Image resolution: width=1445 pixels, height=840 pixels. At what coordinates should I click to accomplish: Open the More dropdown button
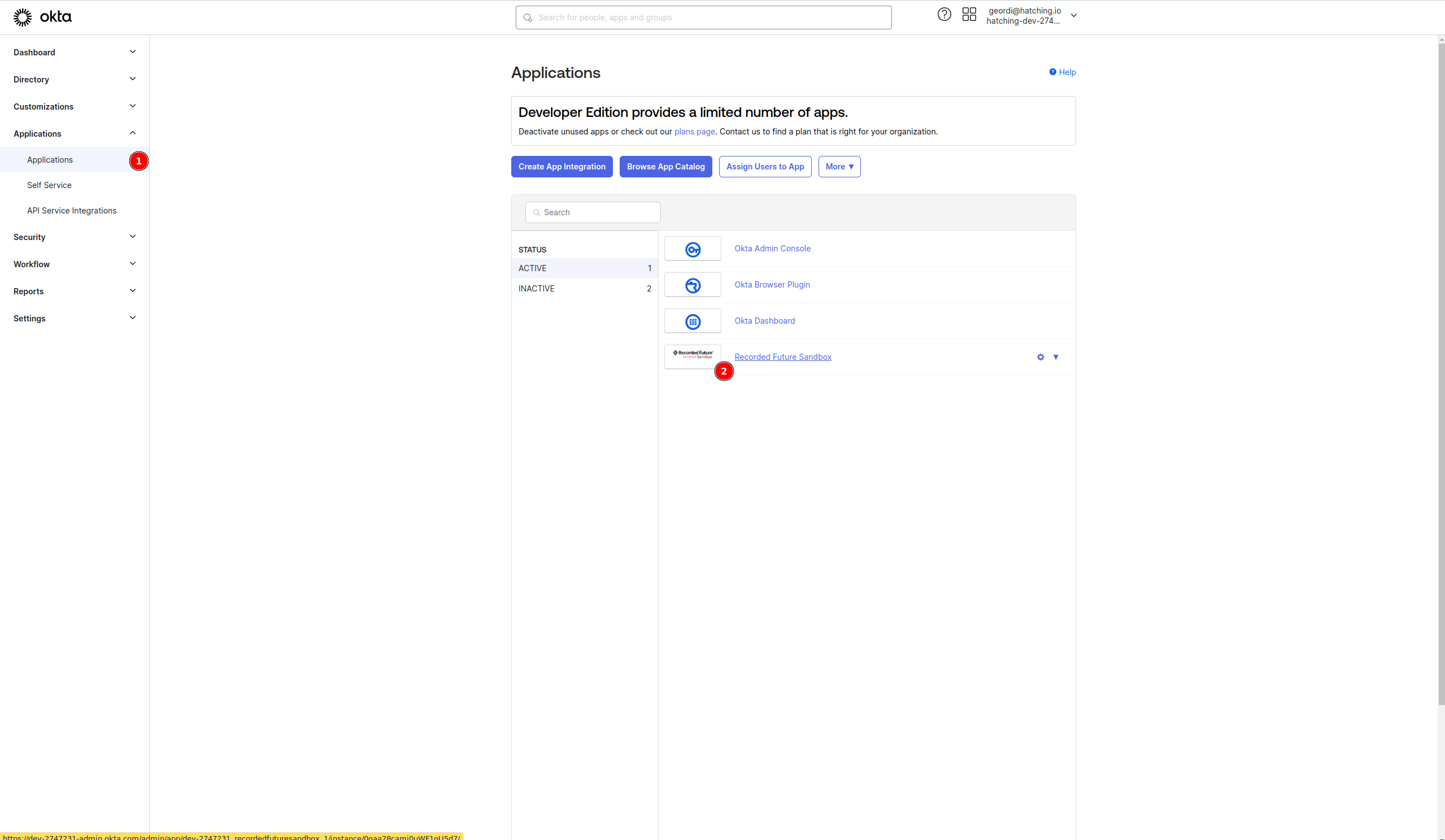839,167
